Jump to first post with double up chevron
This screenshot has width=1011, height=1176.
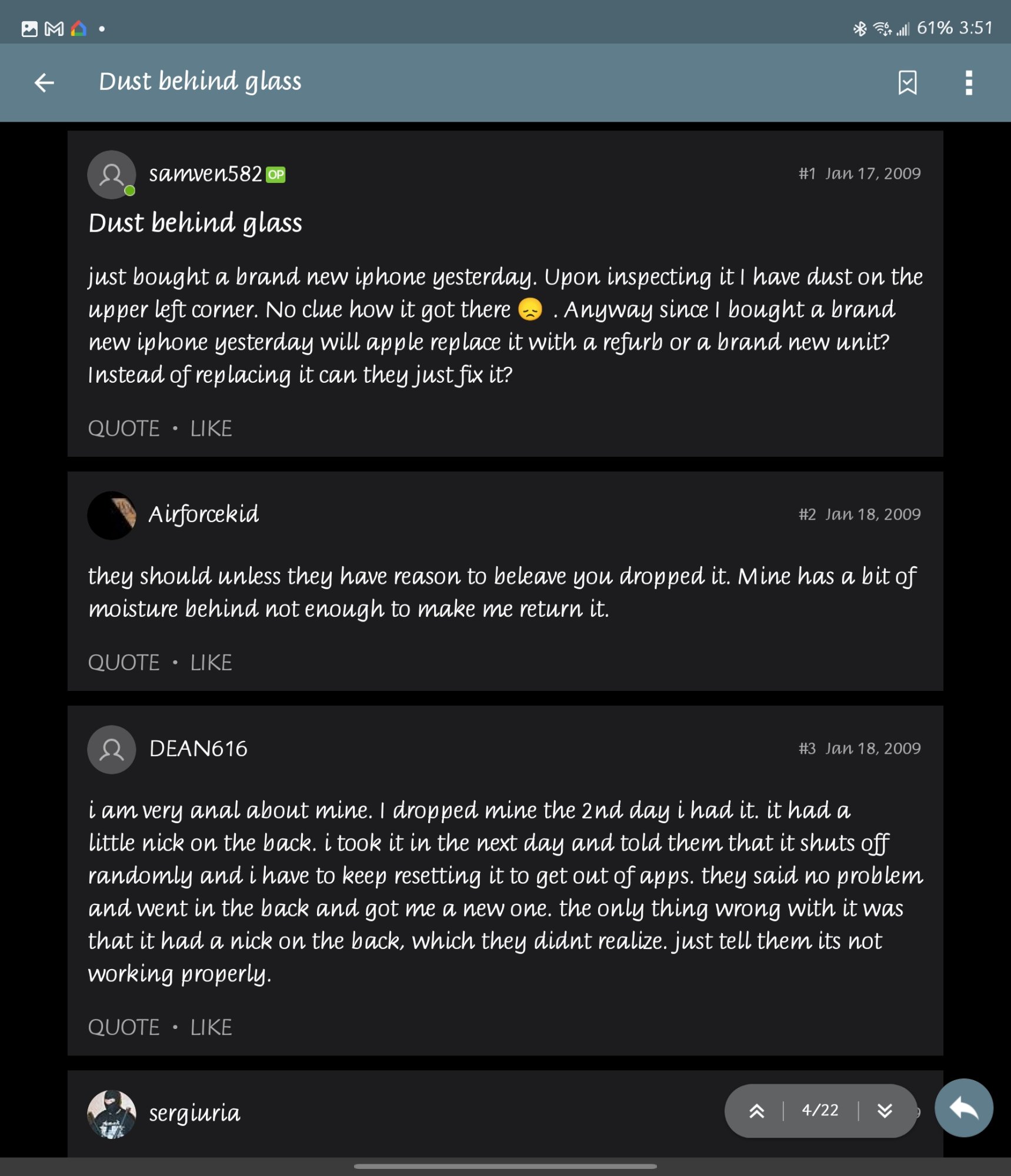click(x=757, y=1111)
